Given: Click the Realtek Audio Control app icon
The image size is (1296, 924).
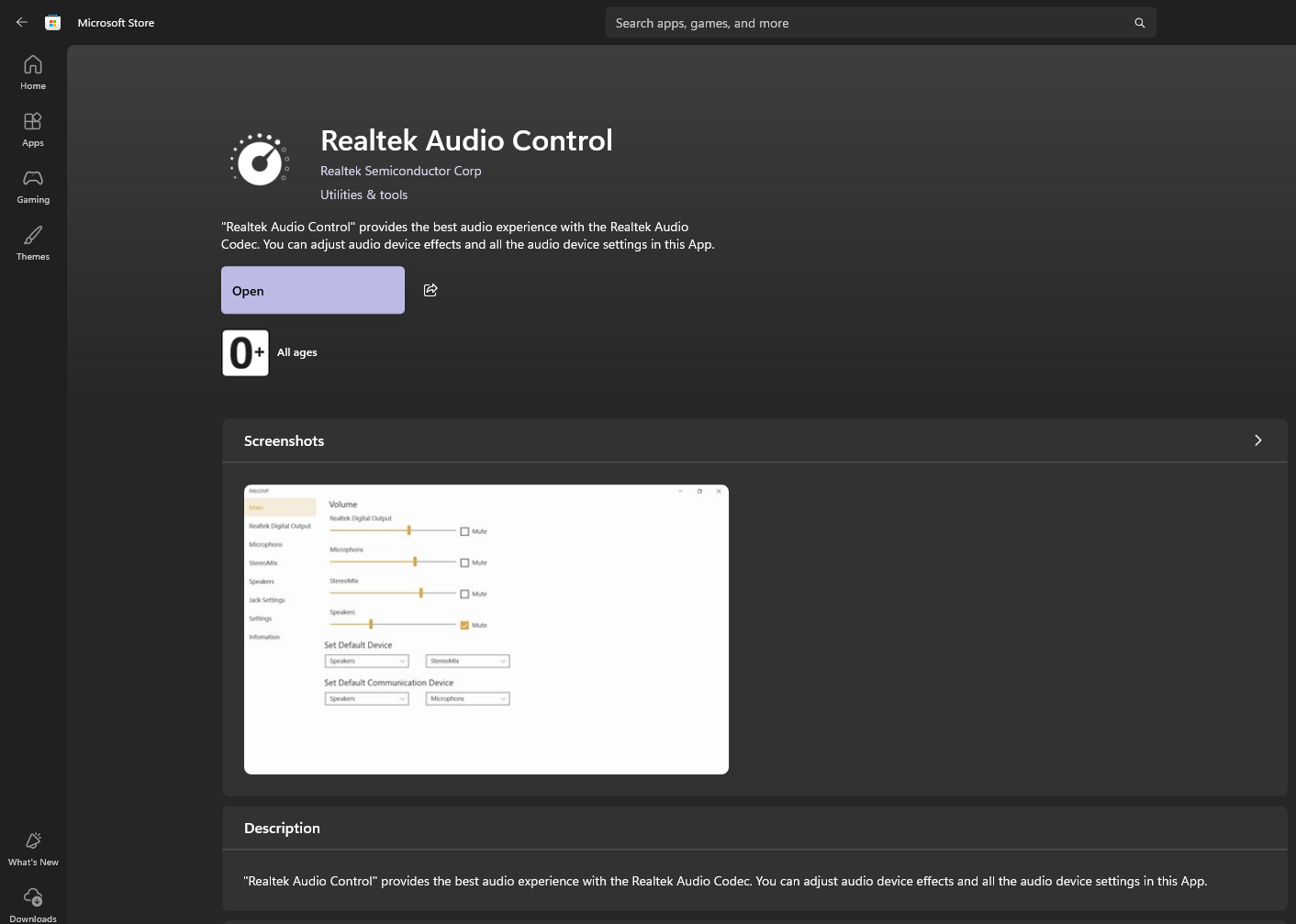Looking at the screenshot, I should 260,161.
